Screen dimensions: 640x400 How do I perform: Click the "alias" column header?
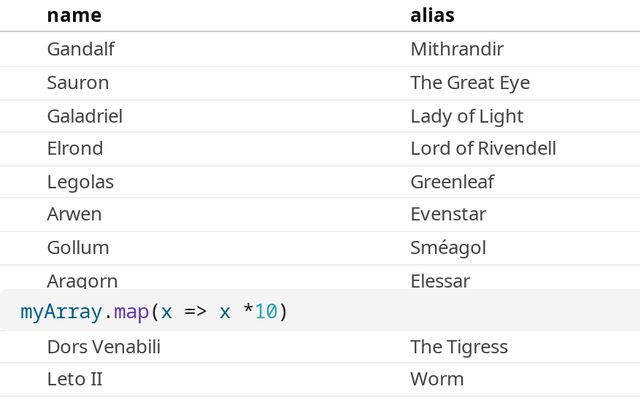(433, 15)
